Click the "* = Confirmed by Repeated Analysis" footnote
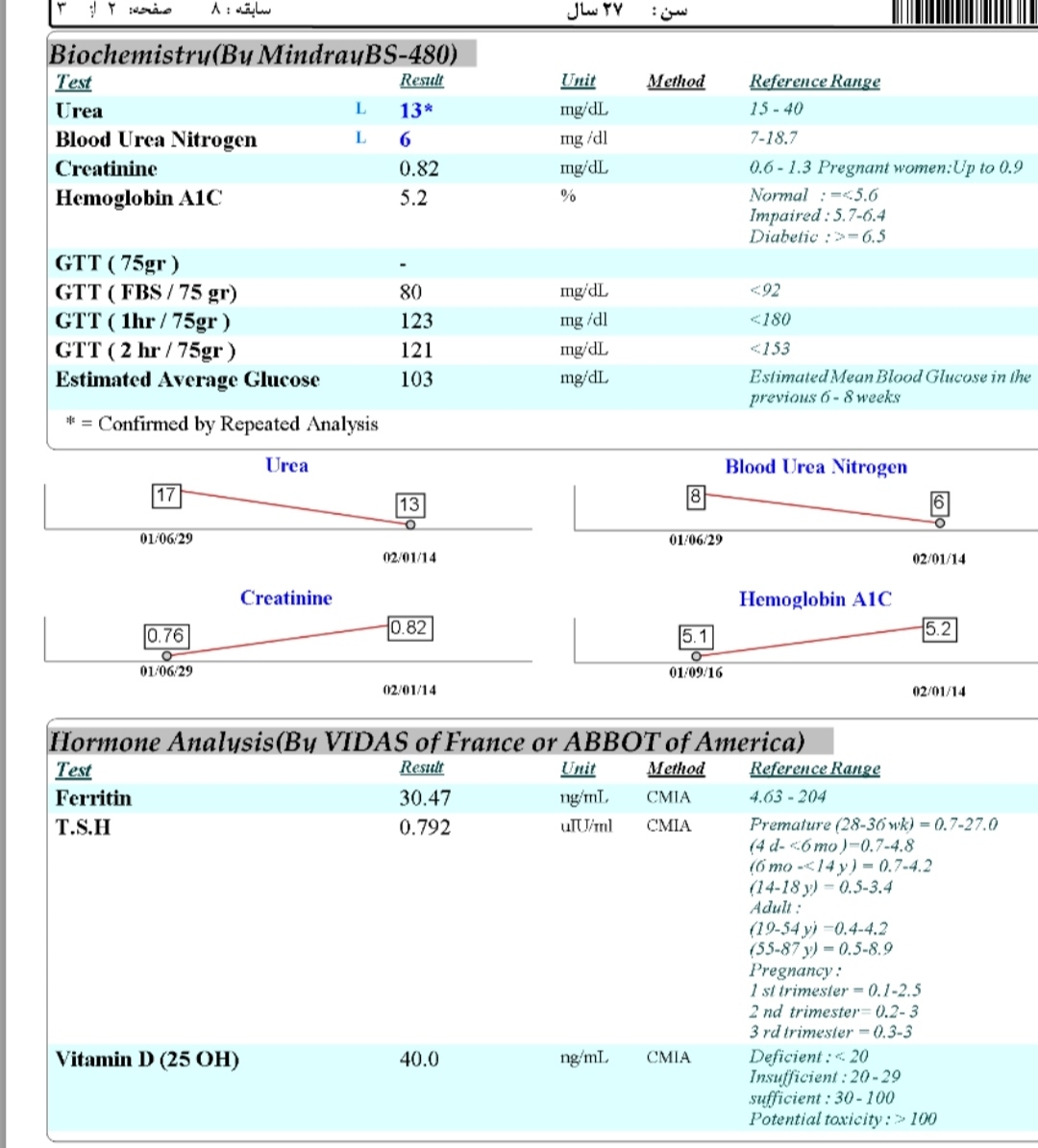Image resolution: width=1038 pixels, height=1148 pixels. pos(222,424)
